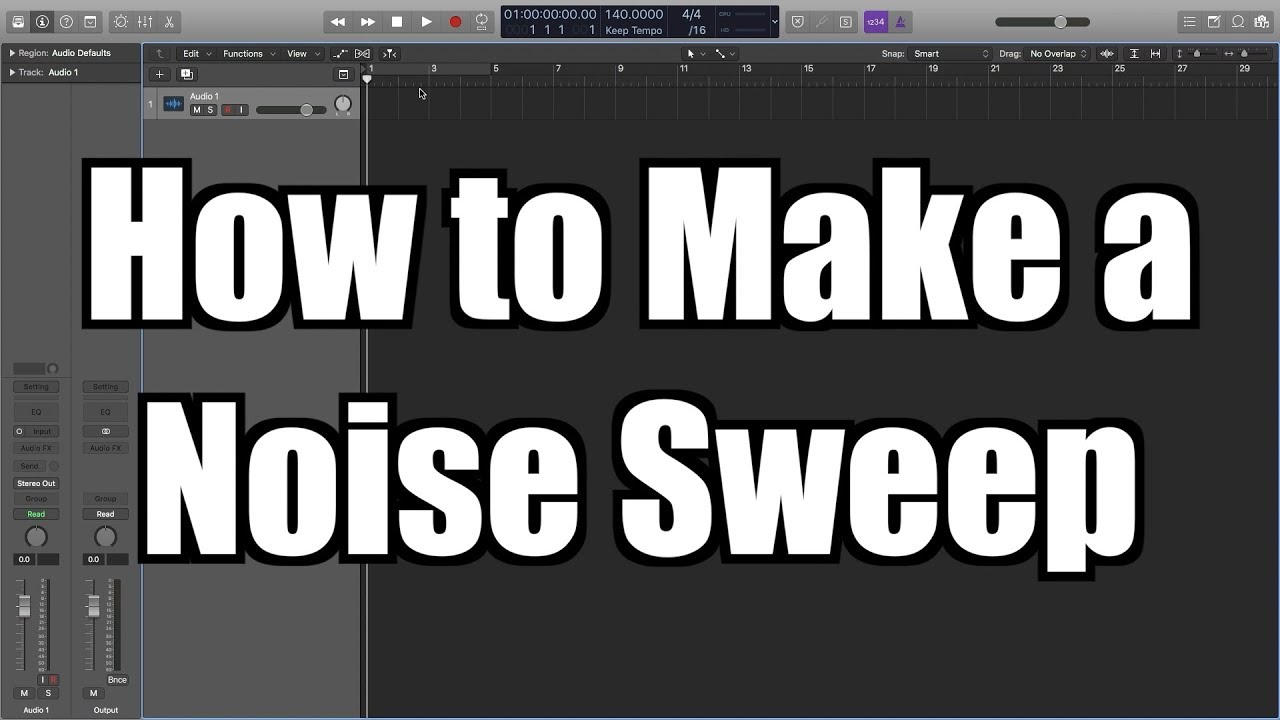Toggle the Inspector info icon
Viewport: 1280px width, 720px height.
tap(42, 21)
